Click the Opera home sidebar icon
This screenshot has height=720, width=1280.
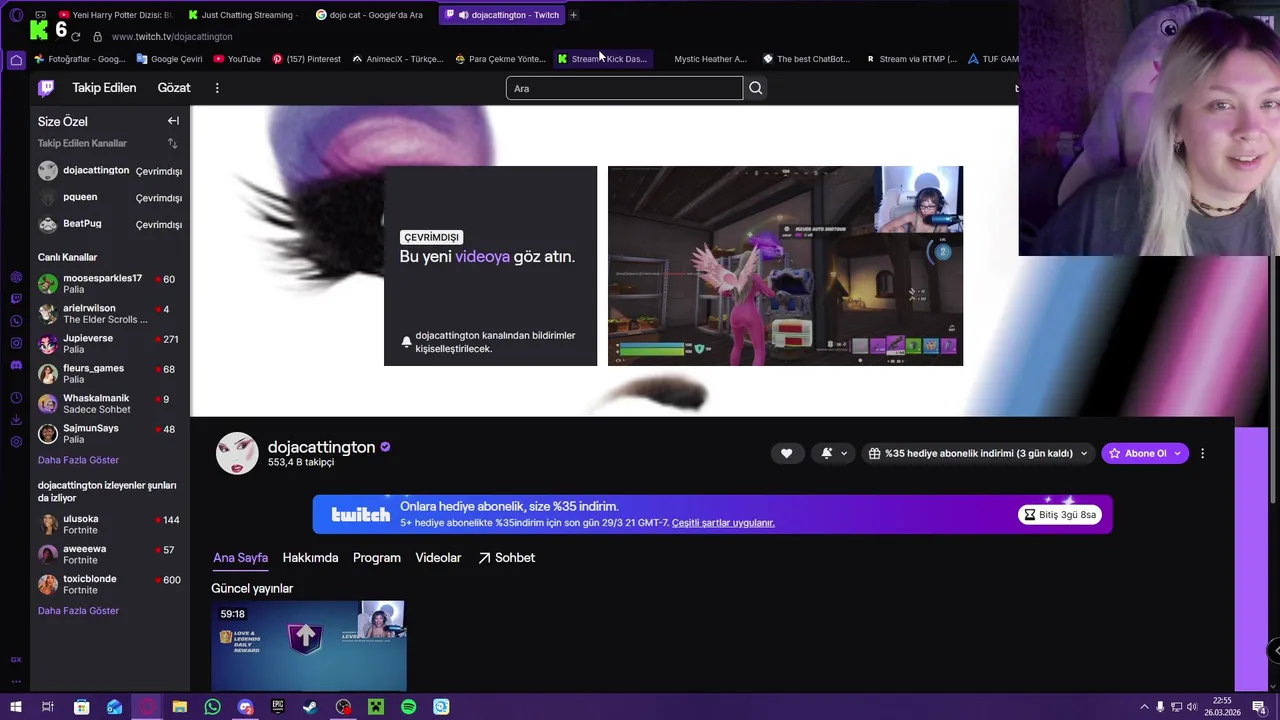16,60
